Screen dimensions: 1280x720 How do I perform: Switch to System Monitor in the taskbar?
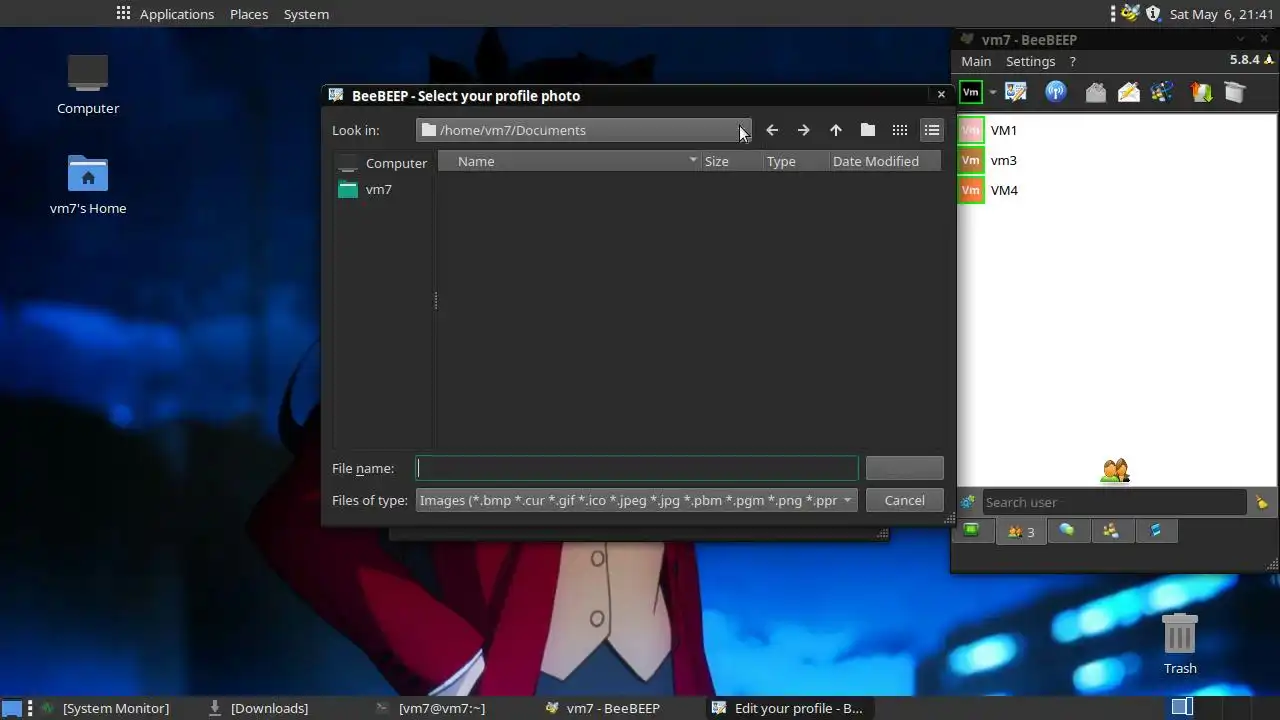coord(104,708)
